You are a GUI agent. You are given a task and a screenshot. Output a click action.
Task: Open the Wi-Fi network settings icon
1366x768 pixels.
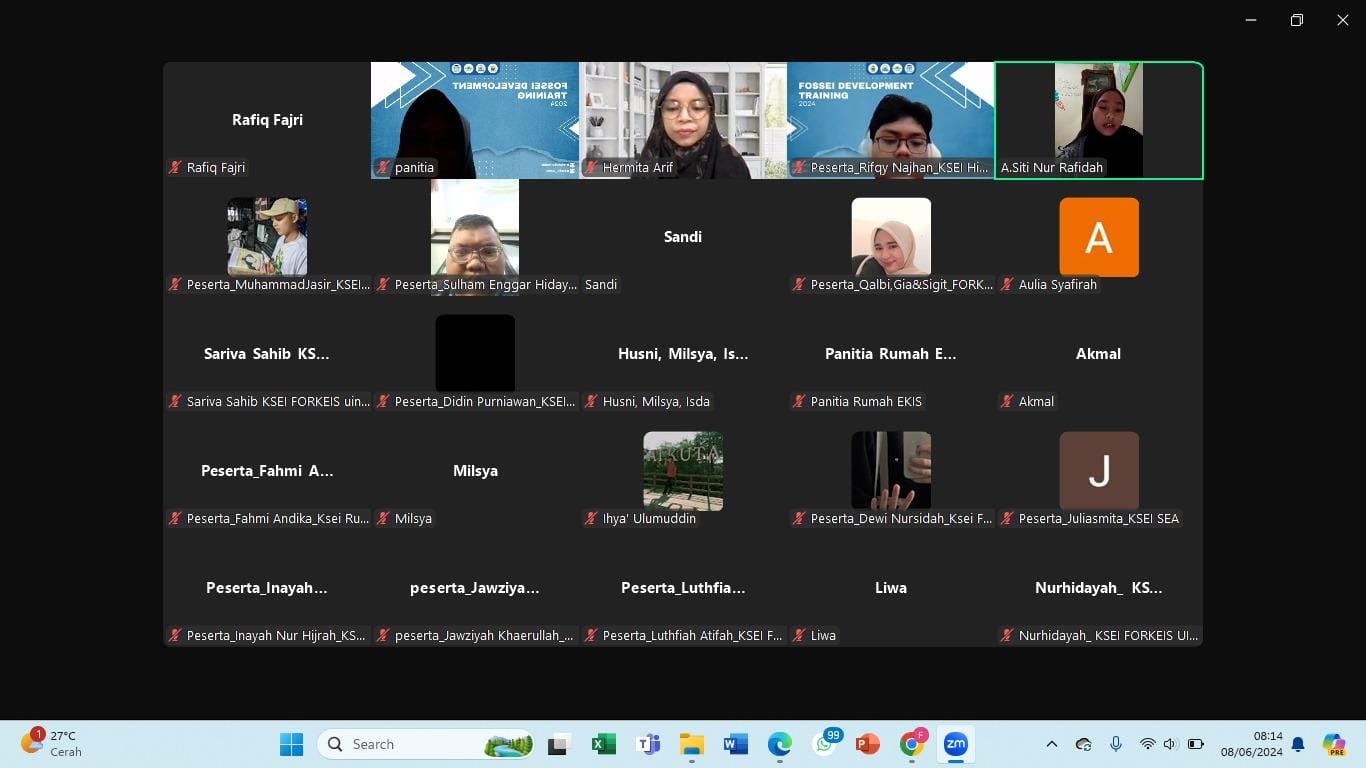click(x=1147, y=744)
